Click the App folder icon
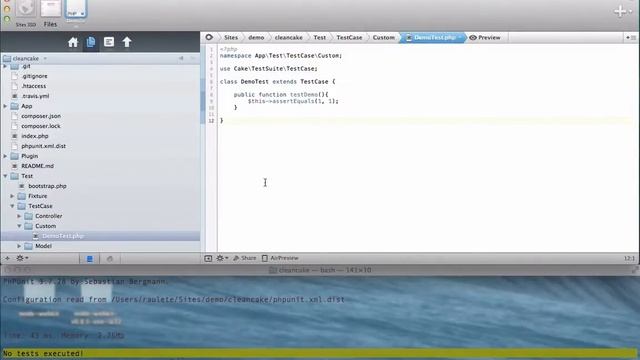 click(15, 106)
